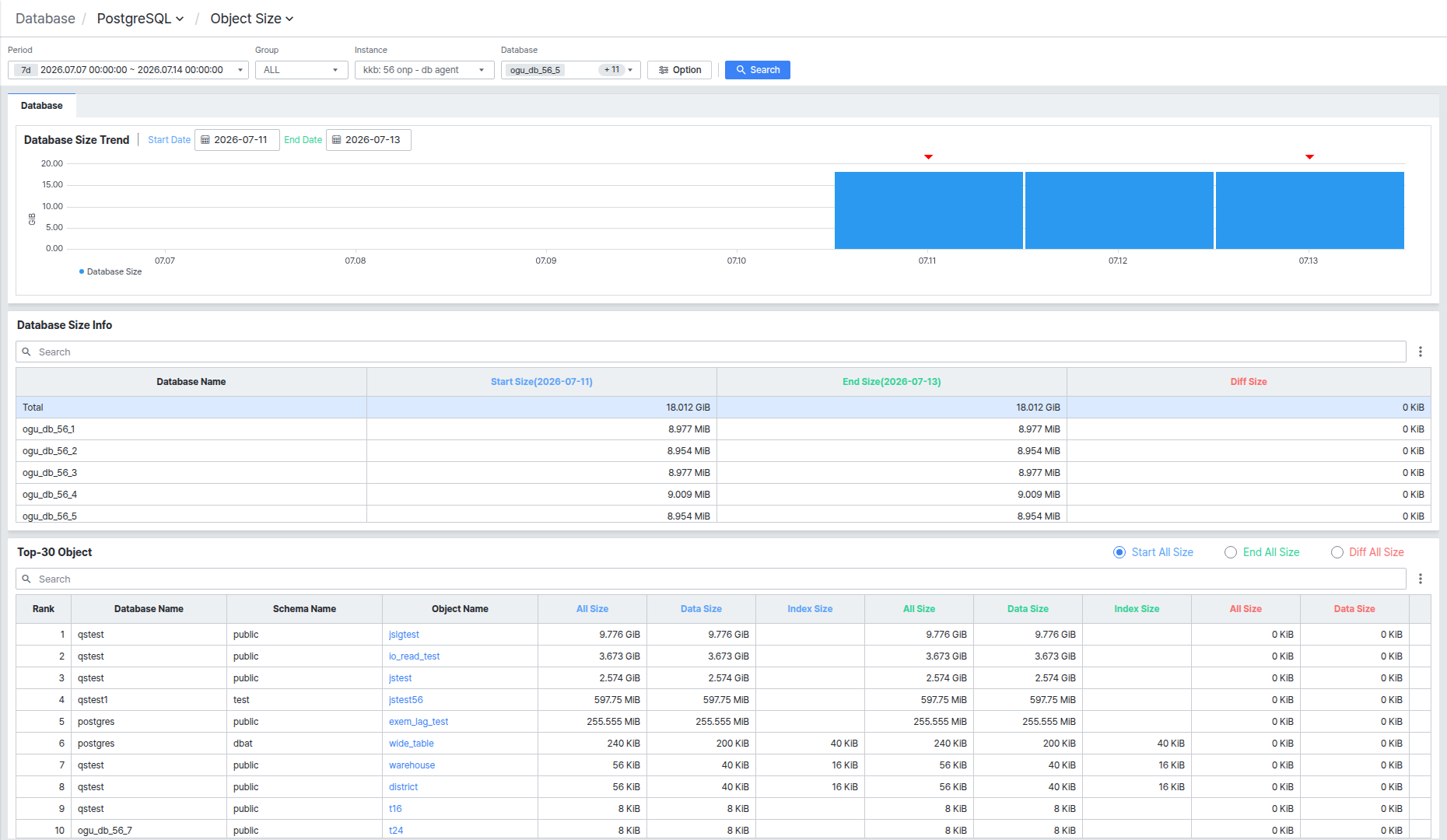
Task: Click the Option filter settings button
Action: pyautogui.click(x=679, y=70)
